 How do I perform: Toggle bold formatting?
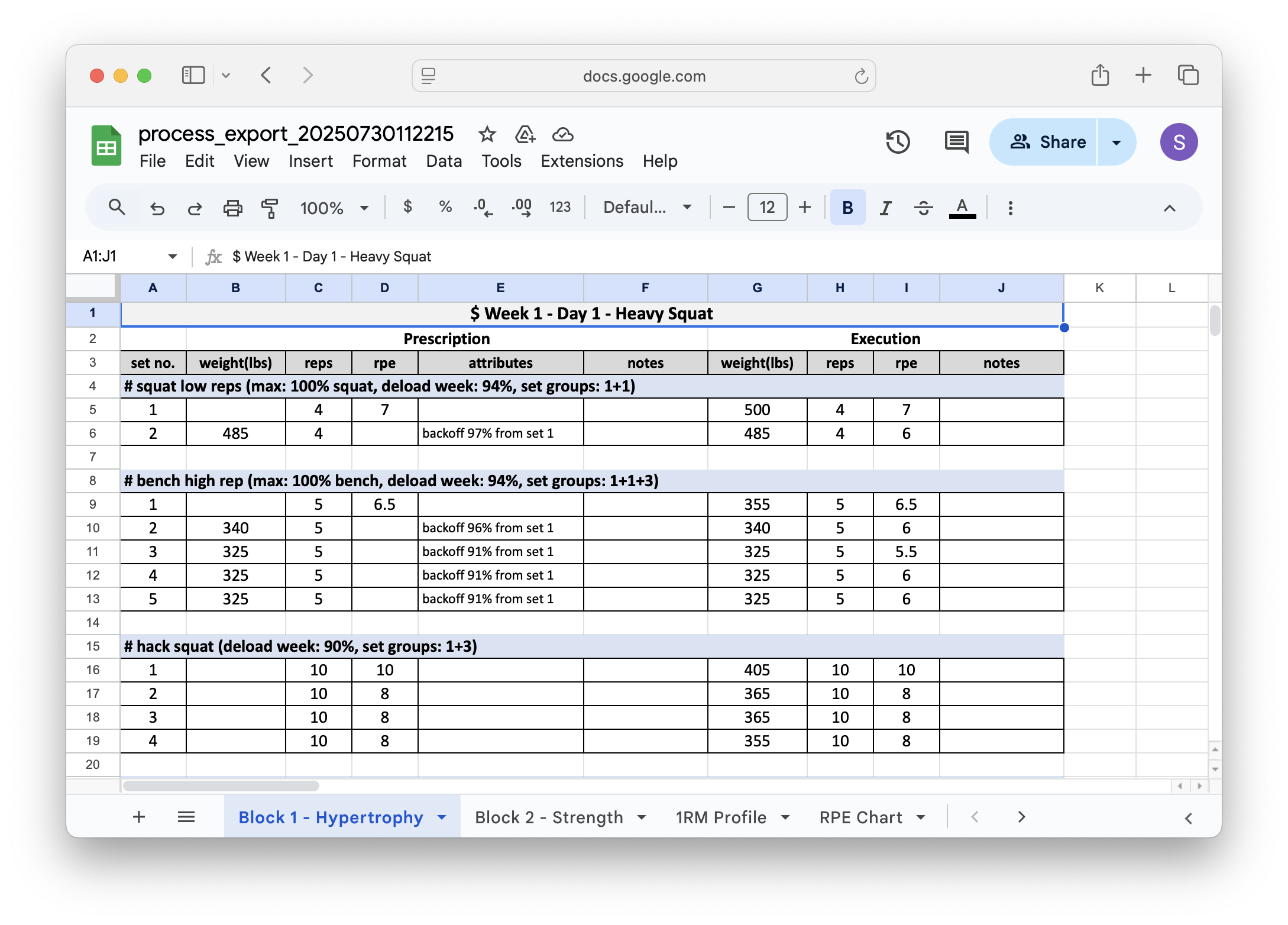point(847,208)
